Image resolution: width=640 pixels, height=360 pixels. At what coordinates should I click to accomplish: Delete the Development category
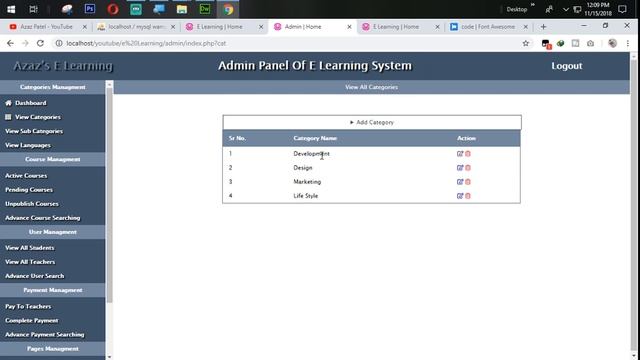468,154
